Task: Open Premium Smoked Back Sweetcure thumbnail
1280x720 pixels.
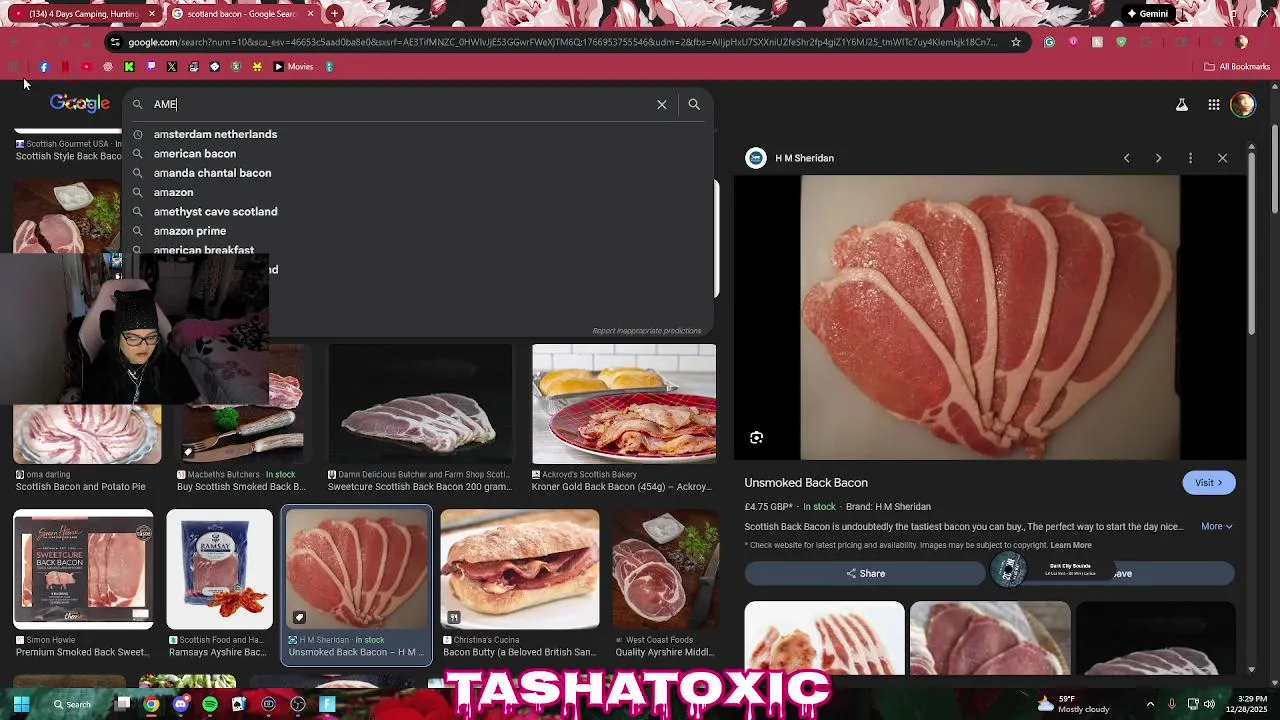Action: coord(83,569)
